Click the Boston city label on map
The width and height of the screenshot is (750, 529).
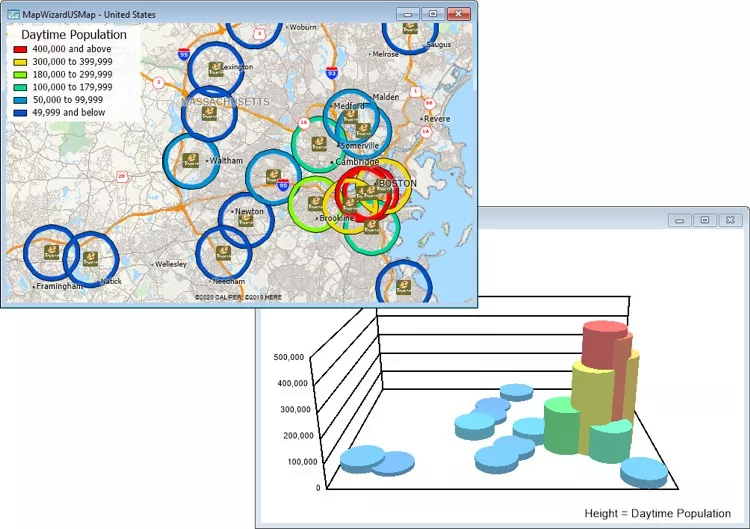click(x=398, y=184)
